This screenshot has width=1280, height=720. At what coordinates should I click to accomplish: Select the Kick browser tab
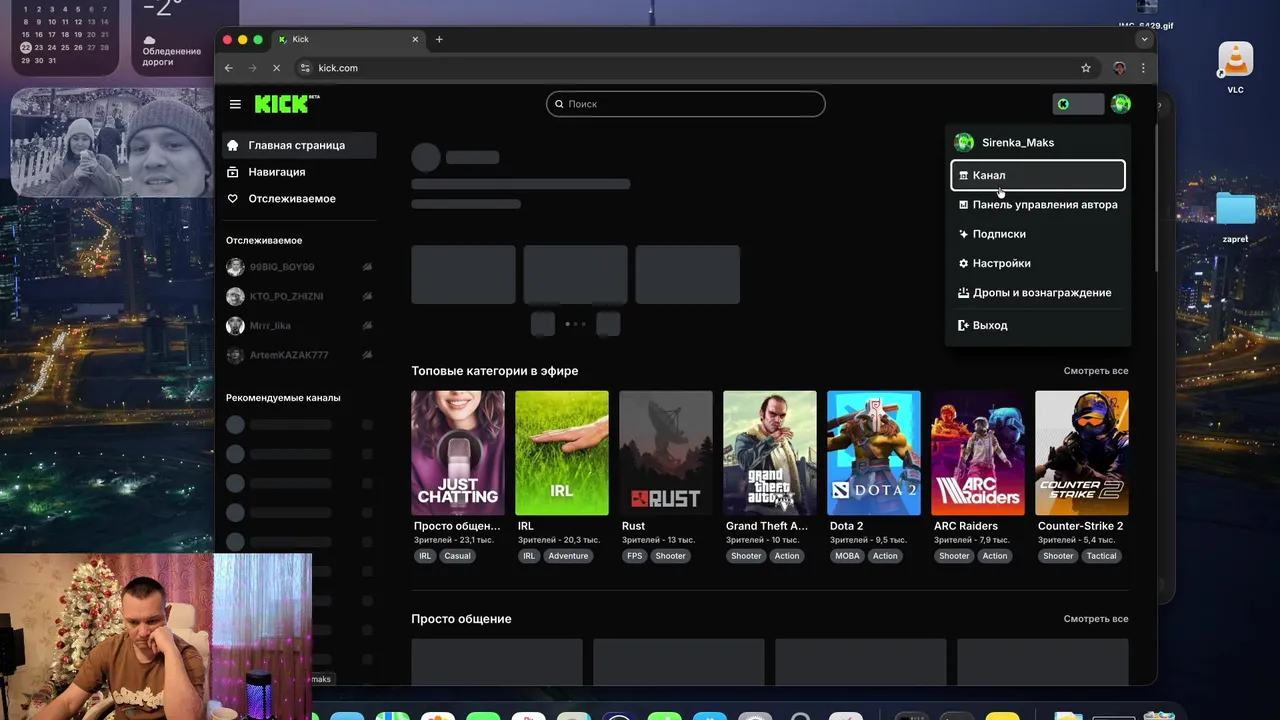point(348,40)
